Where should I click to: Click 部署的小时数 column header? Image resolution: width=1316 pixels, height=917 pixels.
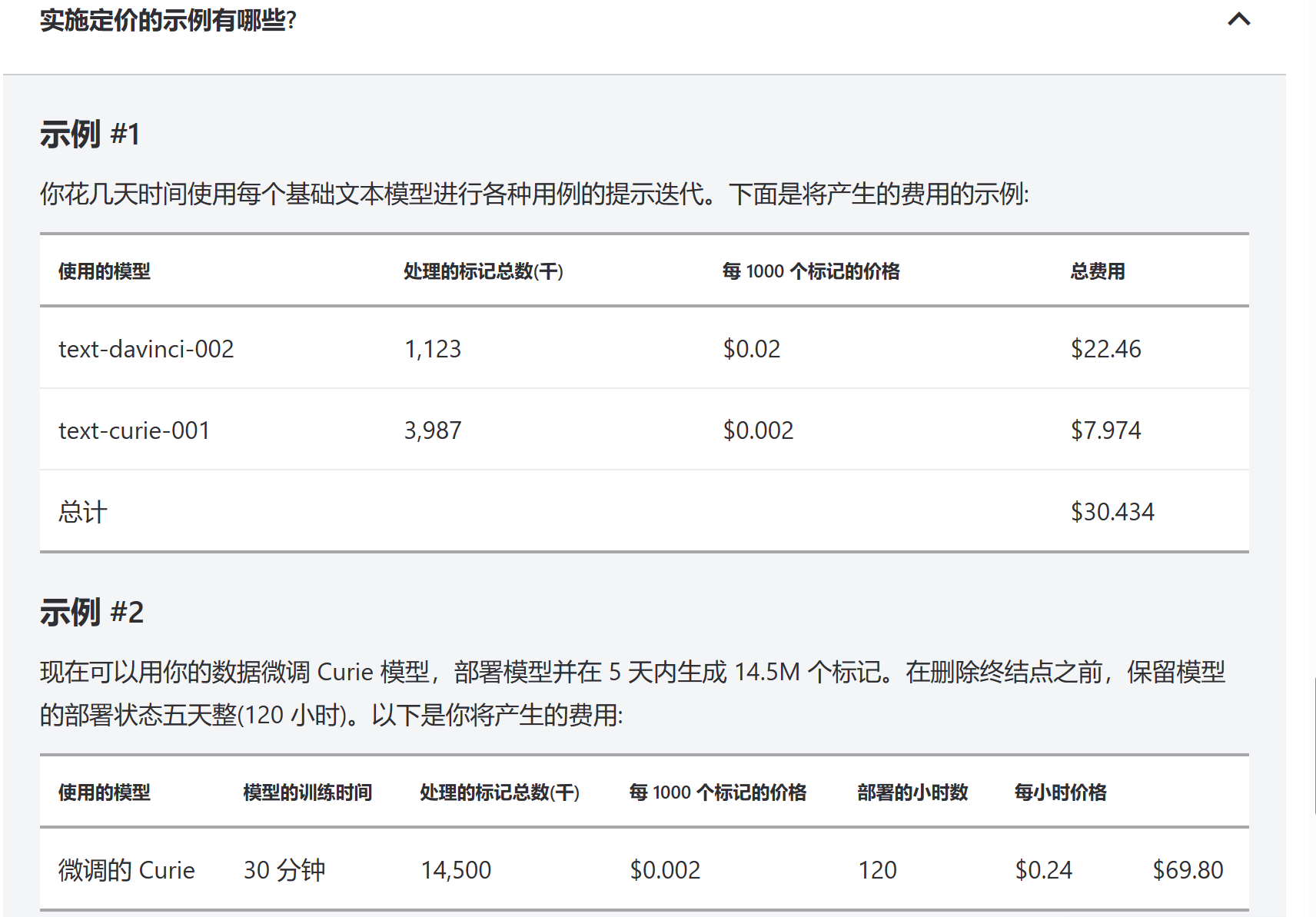(912, 792)
